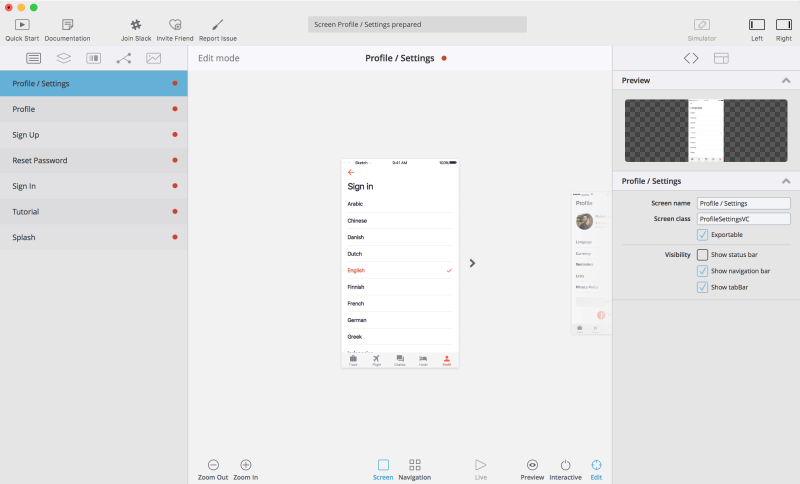This screenshot has width=800, height=484.
Task: Tap the back arrow in Sign in mockup
Action: click(x=351, y=172)
